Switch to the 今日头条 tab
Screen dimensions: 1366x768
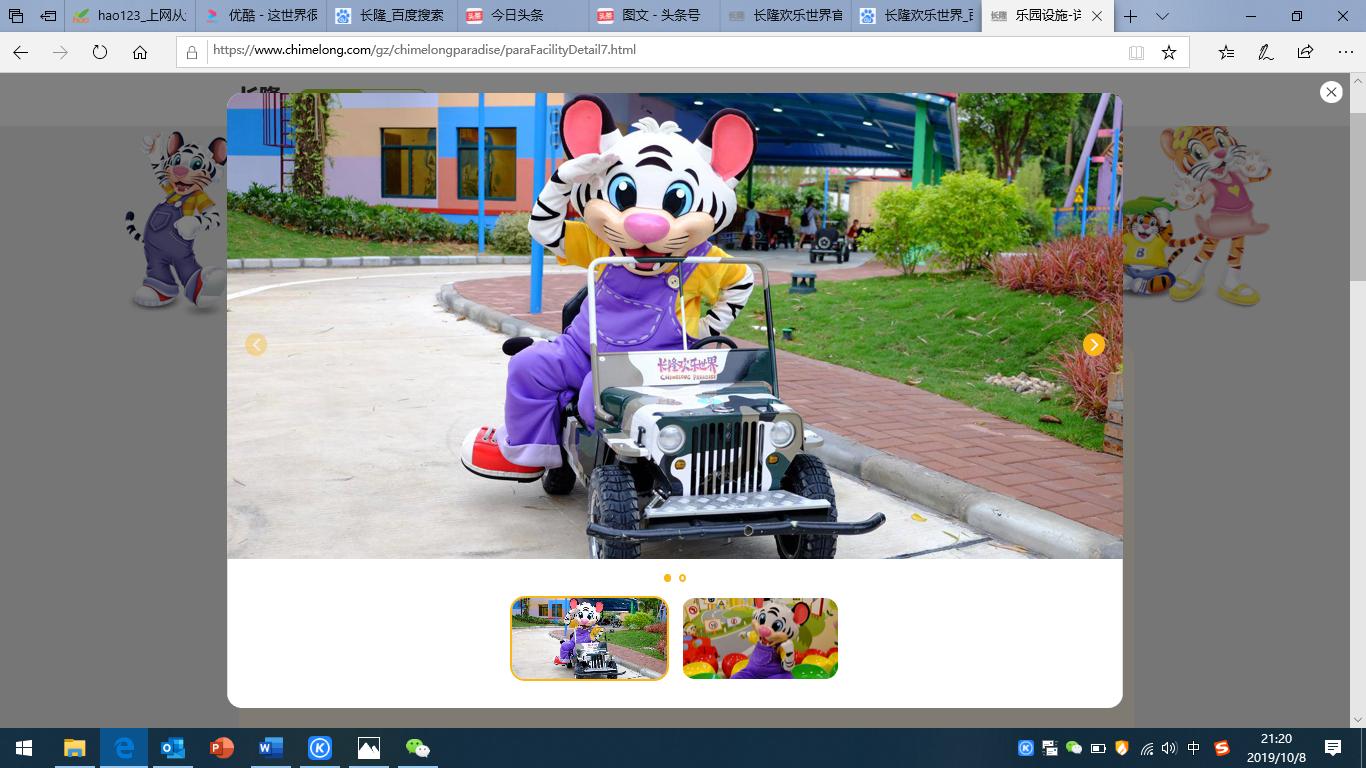[x=524, y=16]
